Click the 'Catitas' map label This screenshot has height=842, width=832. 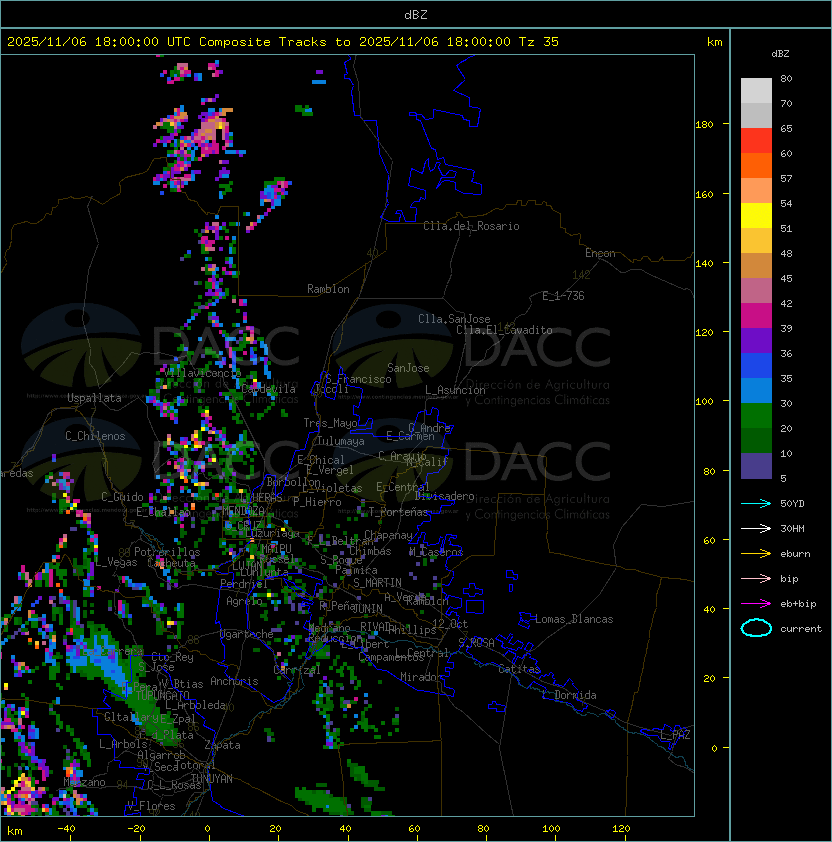click(x=519, y=669)
